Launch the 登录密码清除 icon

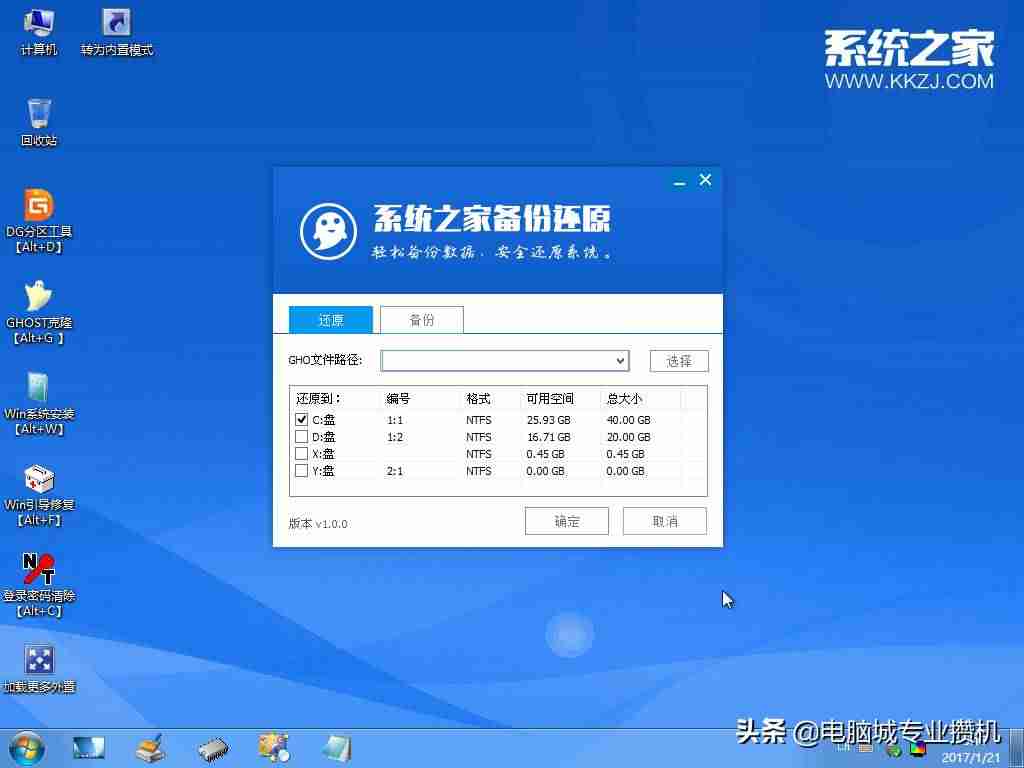39,586
